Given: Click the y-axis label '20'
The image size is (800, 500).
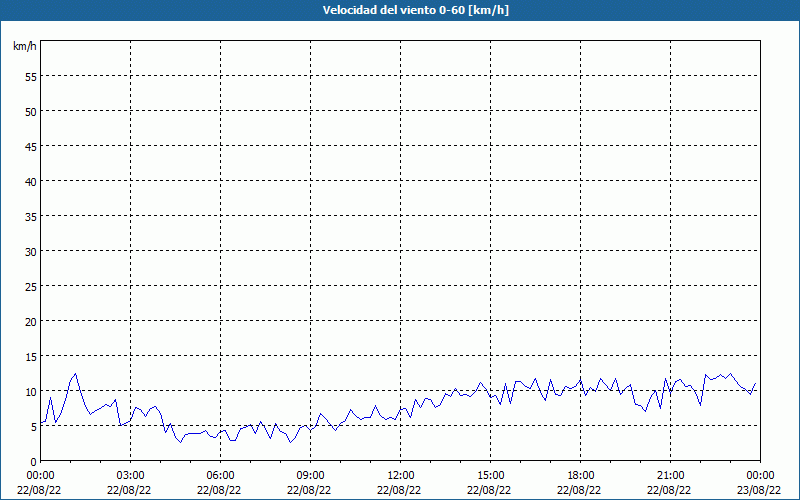Looking at the screenshot, I should click(x=31, y=321).
